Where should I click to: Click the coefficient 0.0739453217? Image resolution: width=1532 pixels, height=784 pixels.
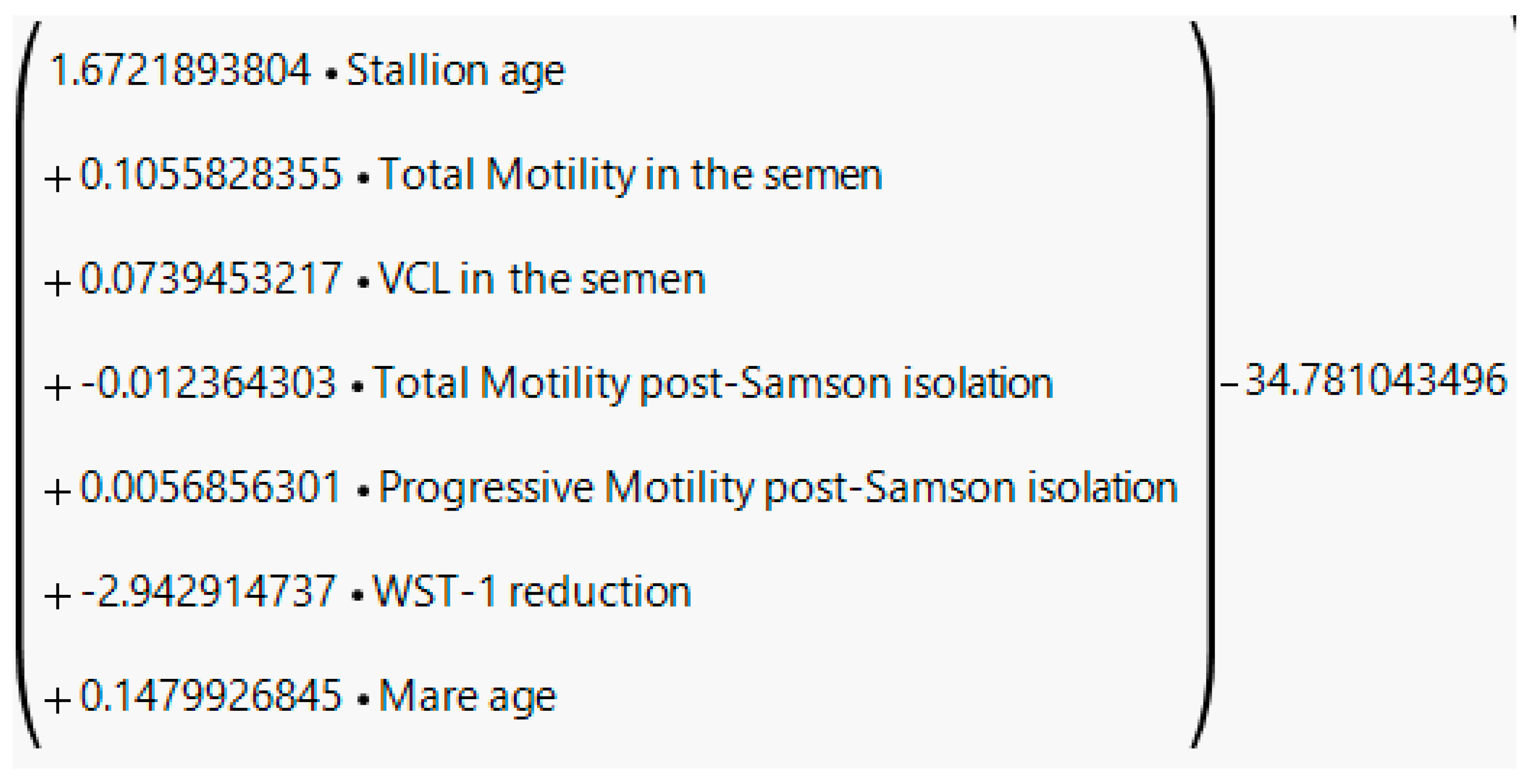click(211, 279)
